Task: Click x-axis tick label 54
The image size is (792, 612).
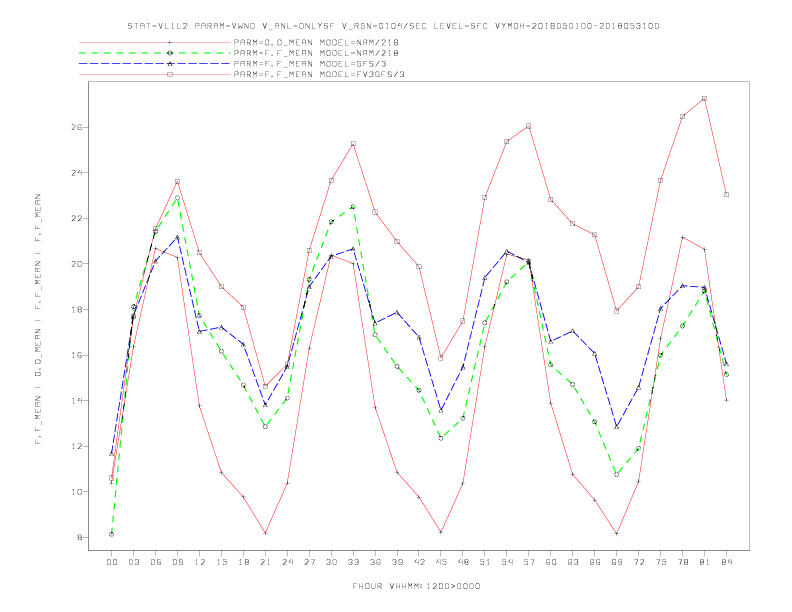Action: [x=507, y=562]
